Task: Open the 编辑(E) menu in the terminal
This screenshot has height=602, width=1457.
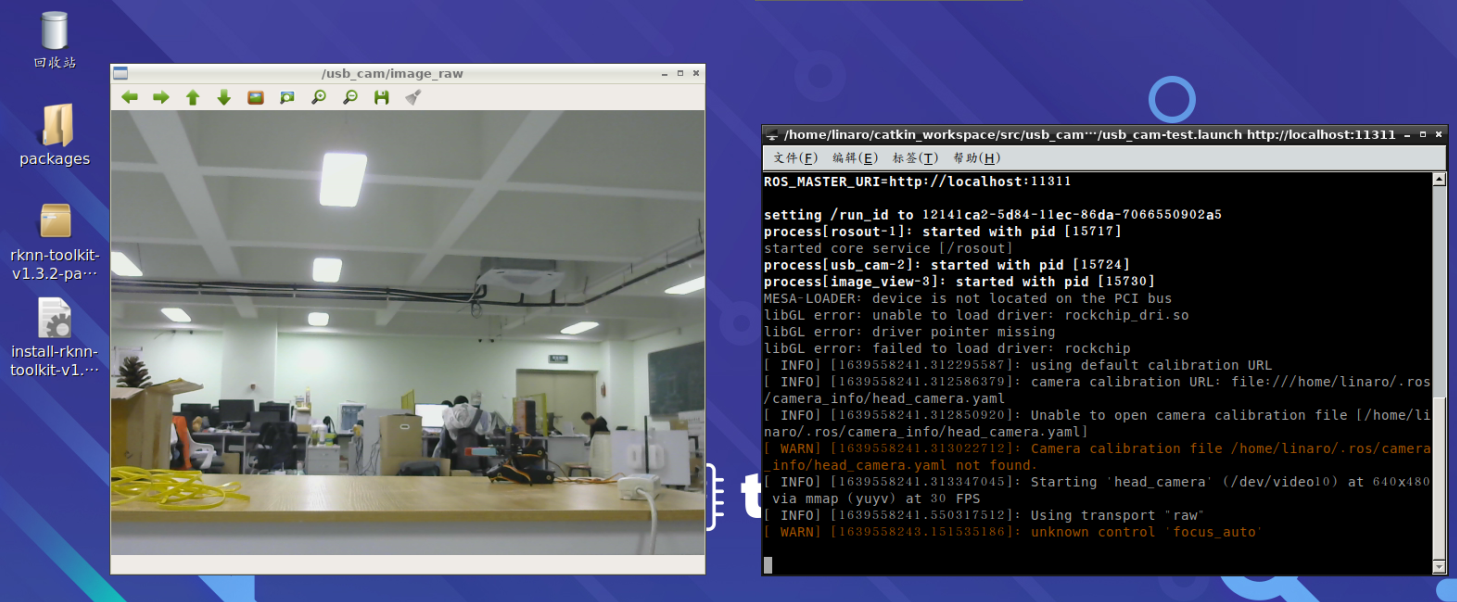Action: 854,158
